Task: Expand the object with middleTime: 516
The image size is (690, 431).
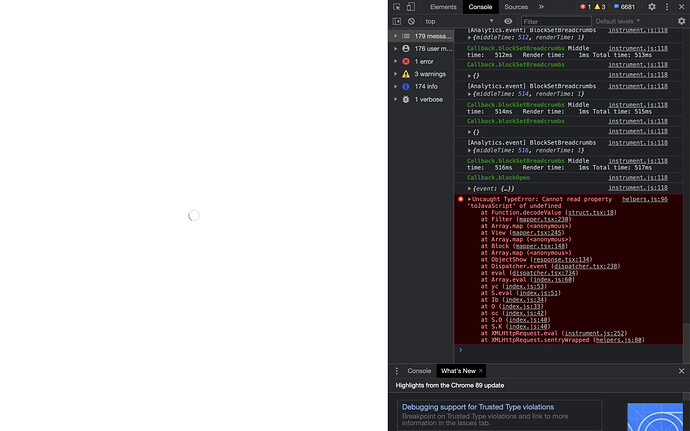Action: pos(470,151)
